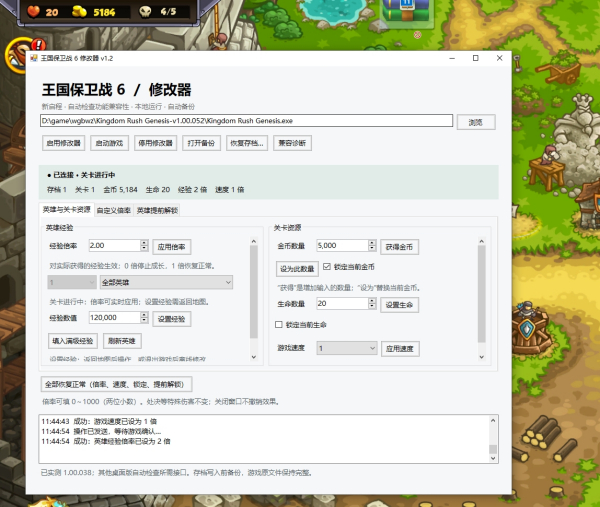Switch to the 自定义倍率 tab
This screenshot has height=507, width=600.
click(114, 210)
